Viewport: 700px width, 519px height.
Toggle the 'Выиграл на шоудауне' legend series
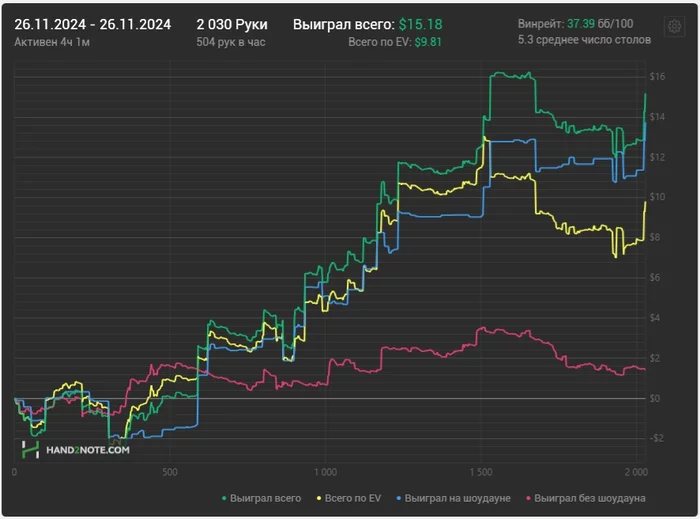click(x=454, y=498)
